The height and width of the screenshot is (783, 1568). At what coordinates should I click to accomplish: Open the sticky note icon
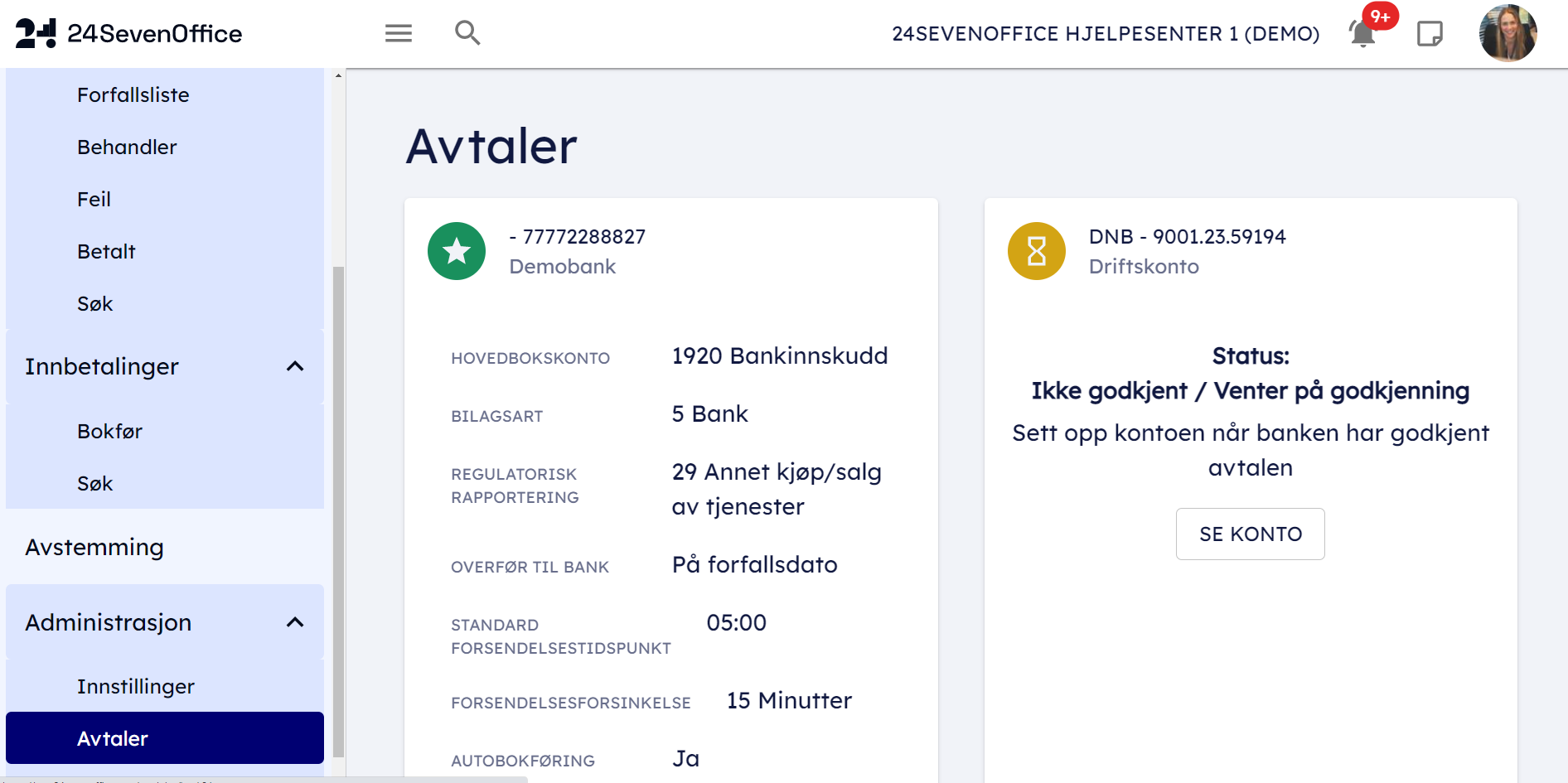pyautogui.click(x=1430, y=34)
